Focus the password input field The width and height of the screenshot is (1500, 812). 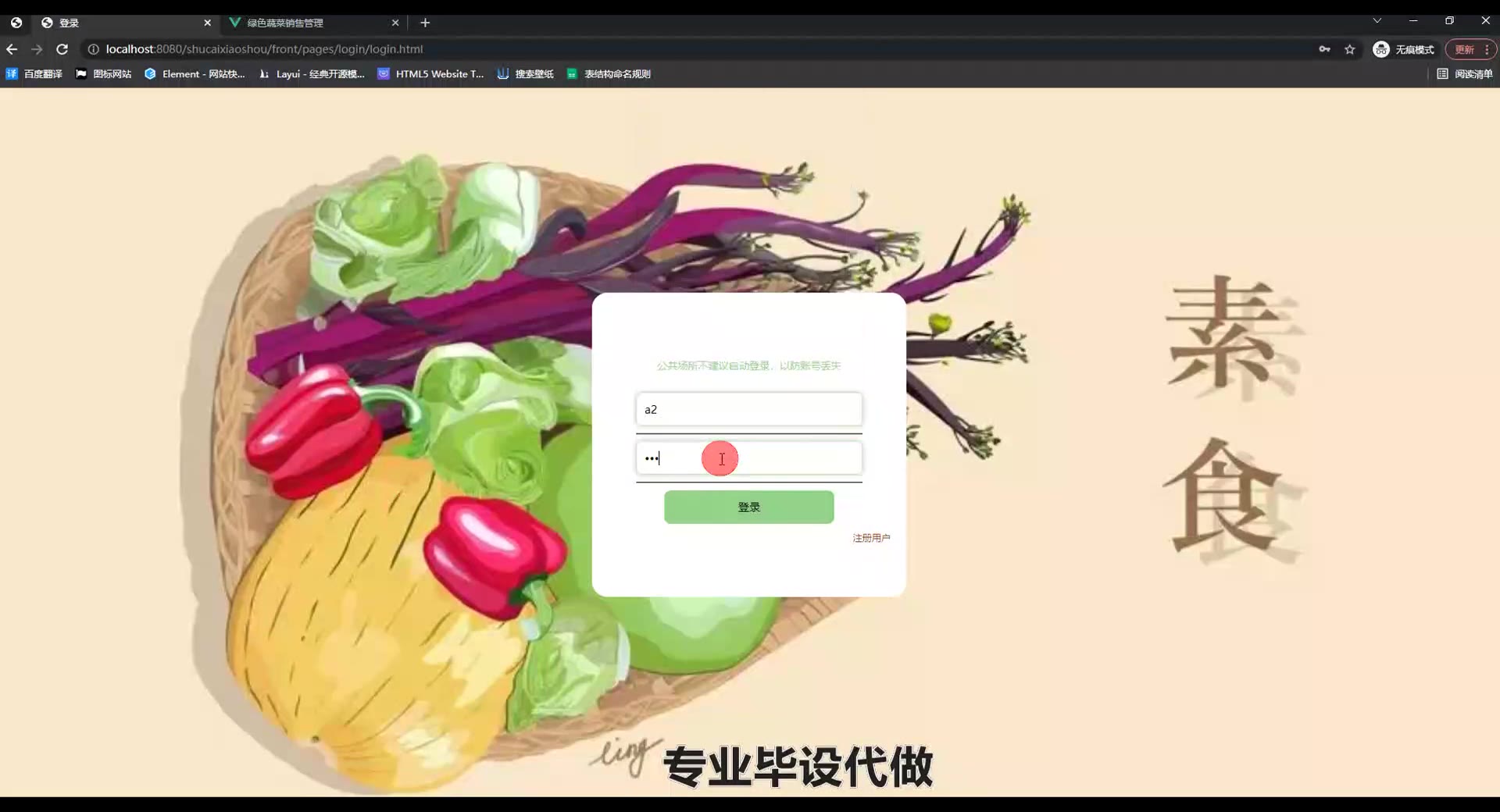coord(748,458)
